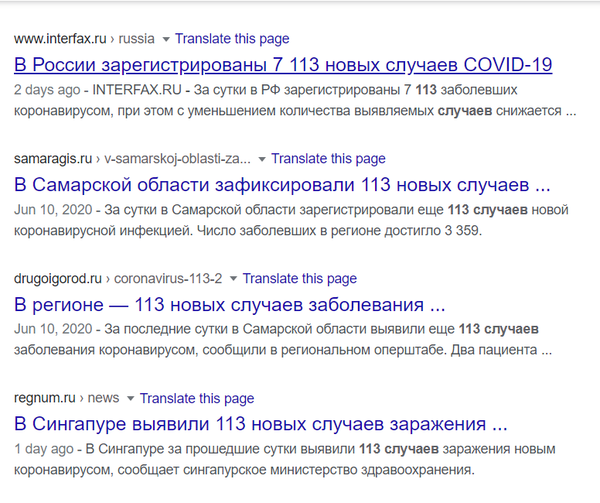Expand the dropdown arrow next to regnum.ru
The image size is (600, 503).
click(x=130, y=398)
